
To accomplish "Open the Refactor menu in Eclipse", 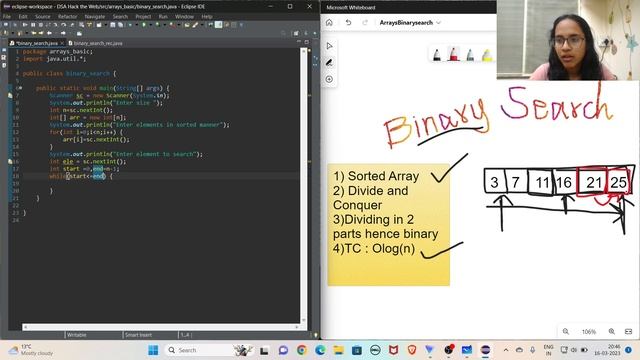I will click(67, 16).
